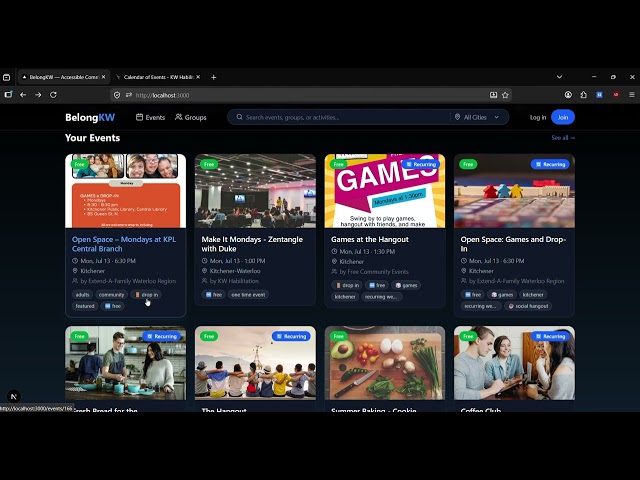This screenshot has width=640, height=480.
Task: Click the Next.js dev tools badge
Action: [x=14, y=396]
